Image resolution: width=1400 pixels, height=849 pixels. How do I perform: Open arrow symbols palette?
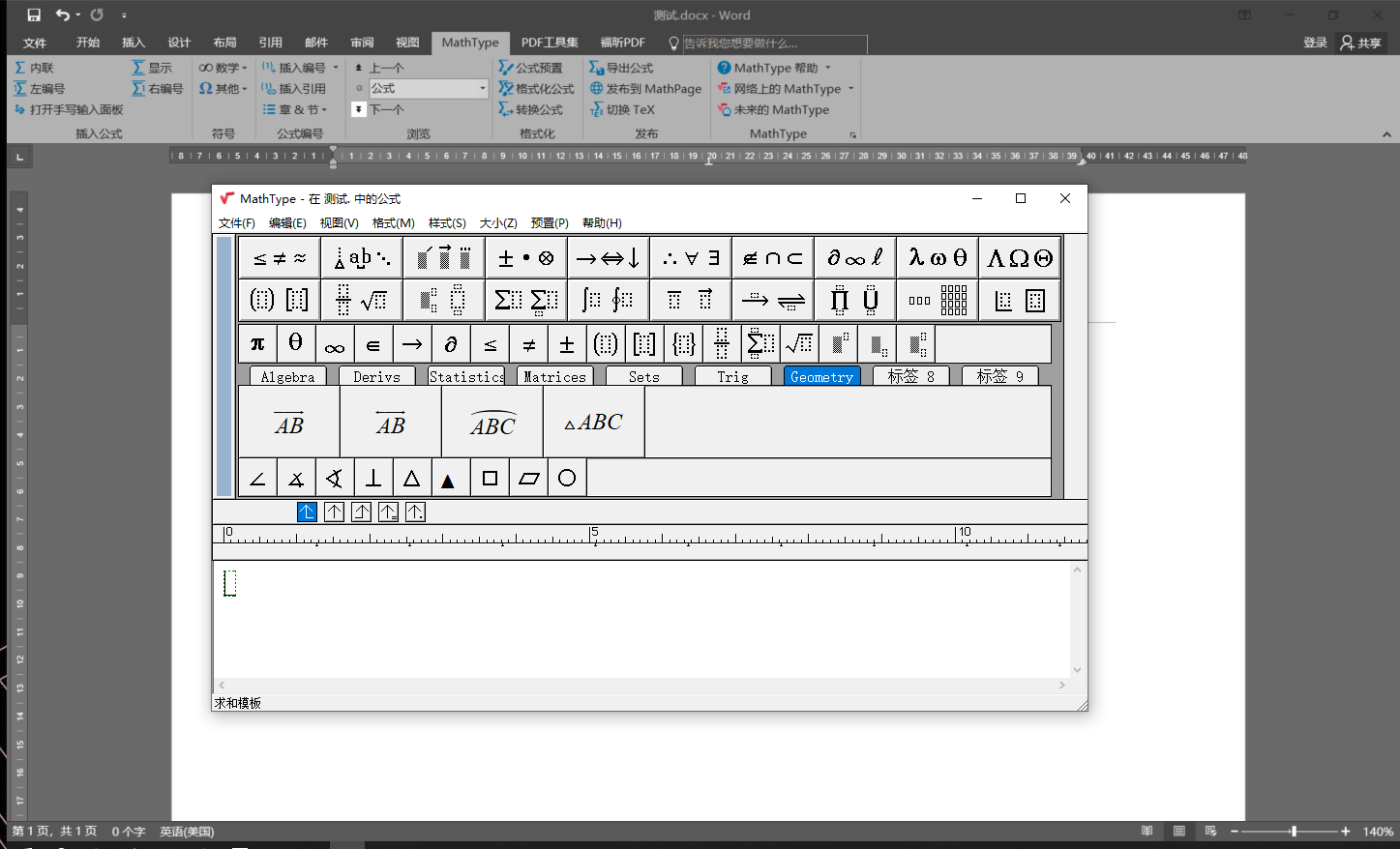point(608,258)
